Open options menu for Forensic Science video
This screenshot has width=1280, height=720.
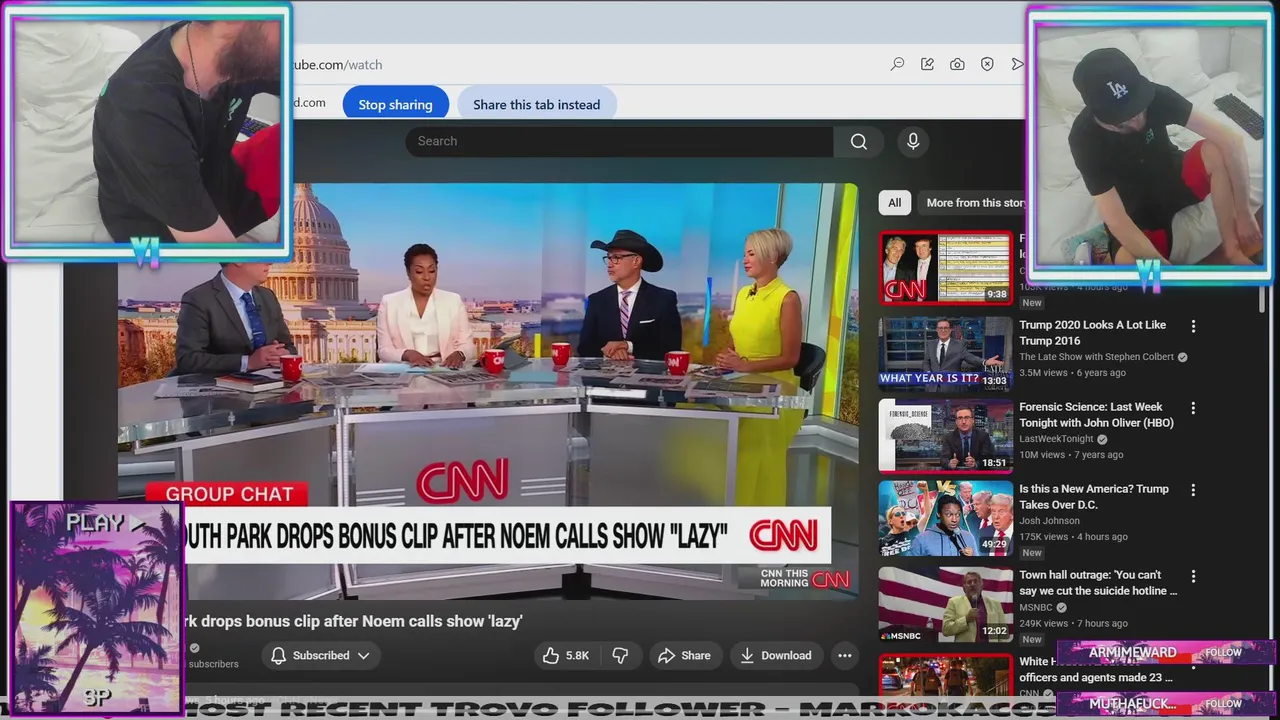coord(1193,408)
